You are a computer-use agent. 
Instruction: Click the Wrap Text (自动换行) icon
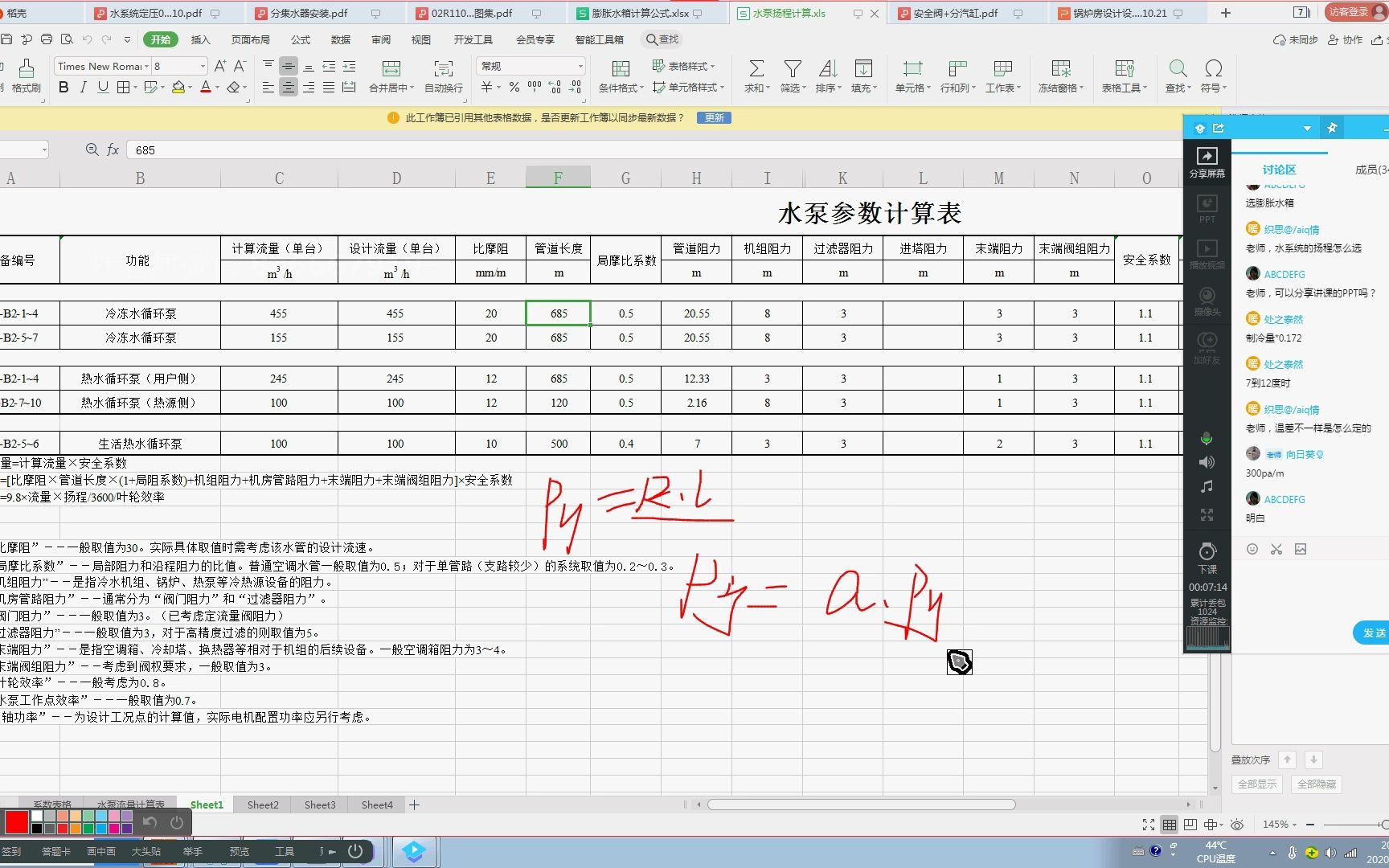[443, 68]
